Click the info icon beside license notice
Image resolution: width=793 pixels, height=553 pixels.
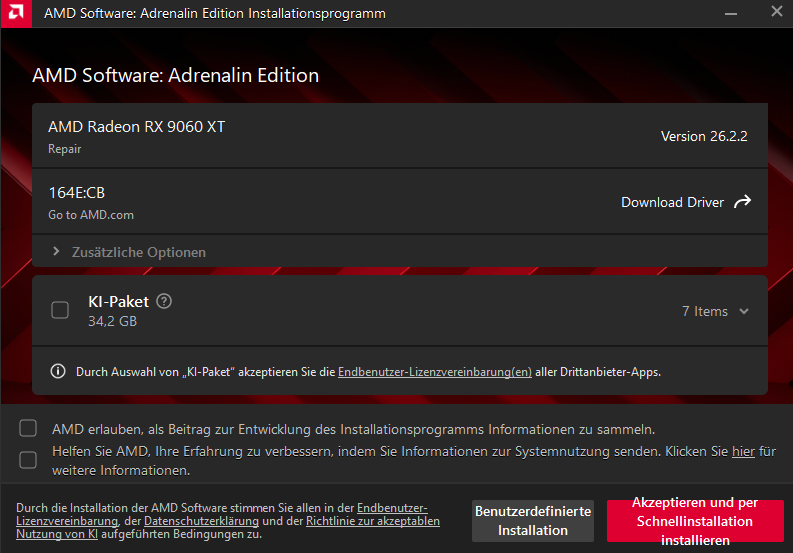point(58,371)
